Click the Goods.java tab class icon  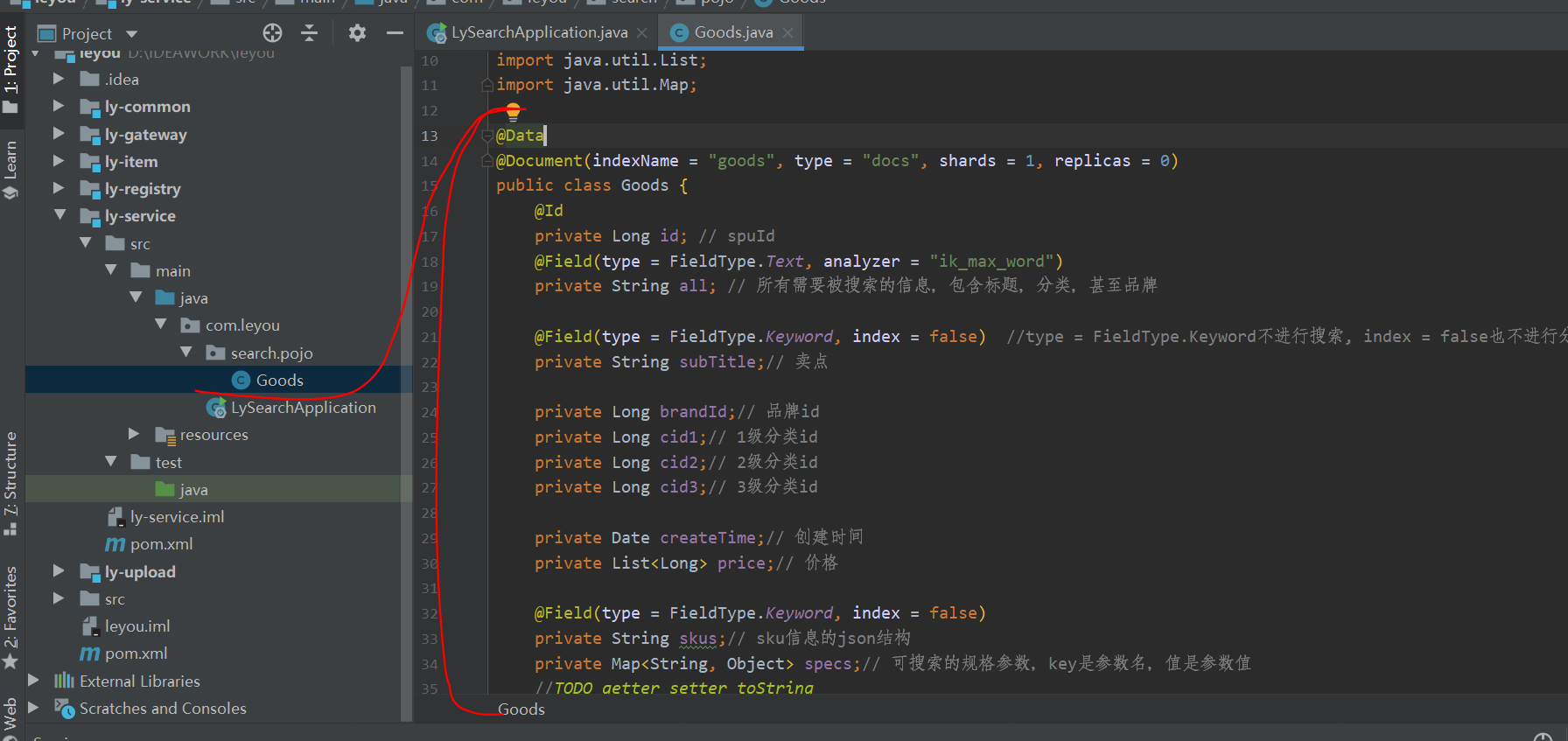[x=679, y=32]
